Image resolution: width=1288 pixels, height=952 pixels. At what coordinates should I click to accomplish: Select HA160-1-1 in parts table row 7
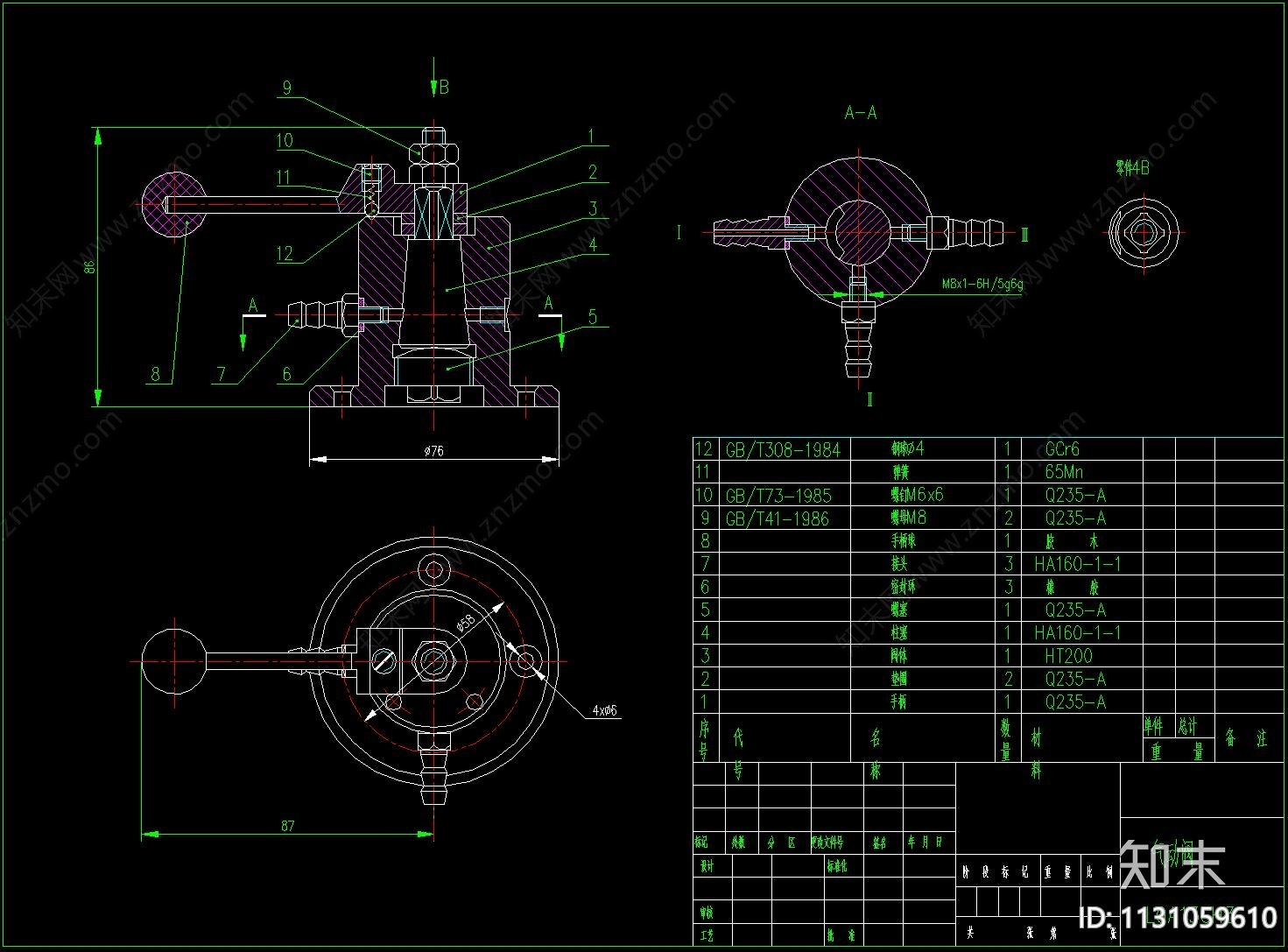point(1077,564)
